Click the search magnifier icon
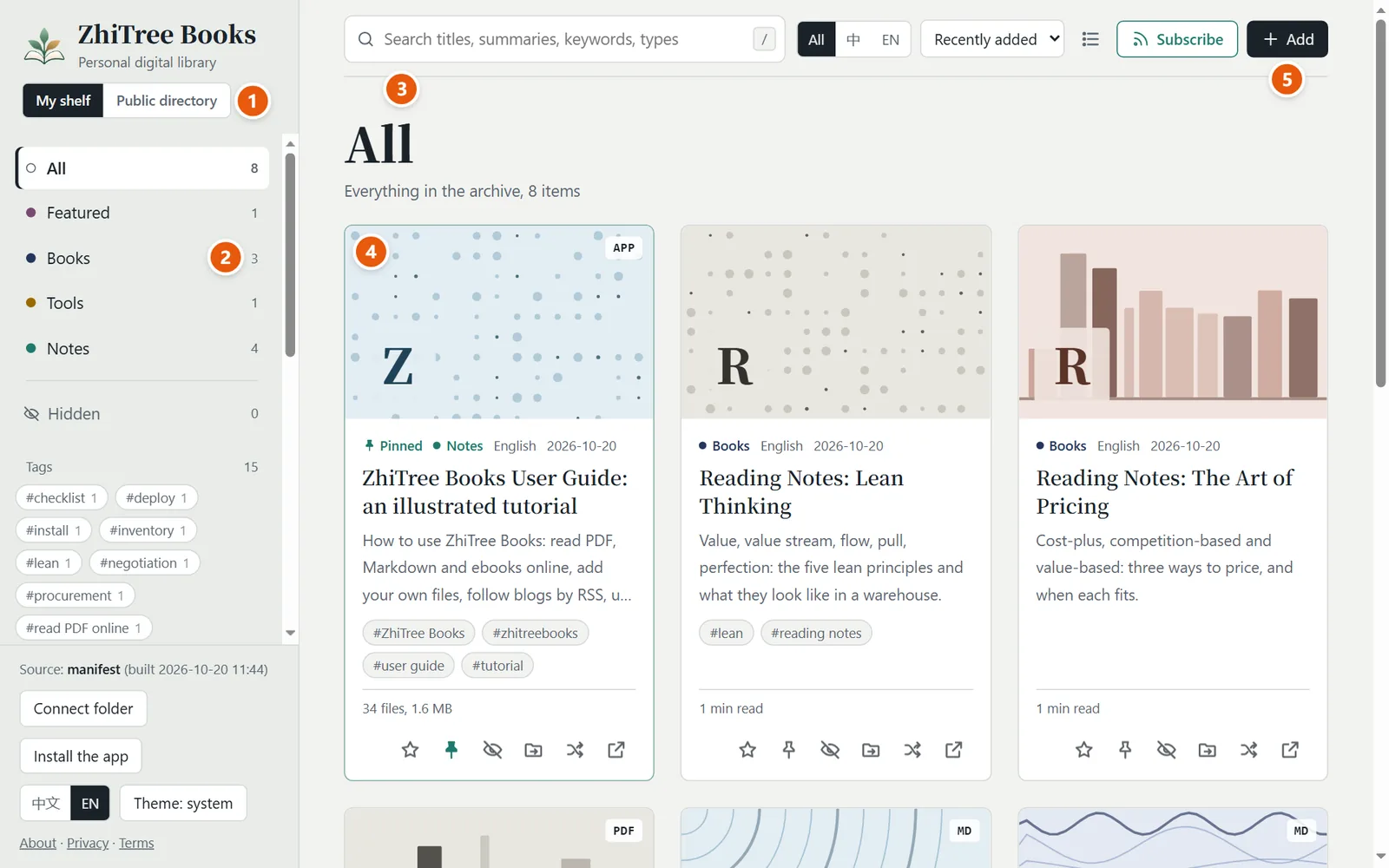 [x=365, y=39]
